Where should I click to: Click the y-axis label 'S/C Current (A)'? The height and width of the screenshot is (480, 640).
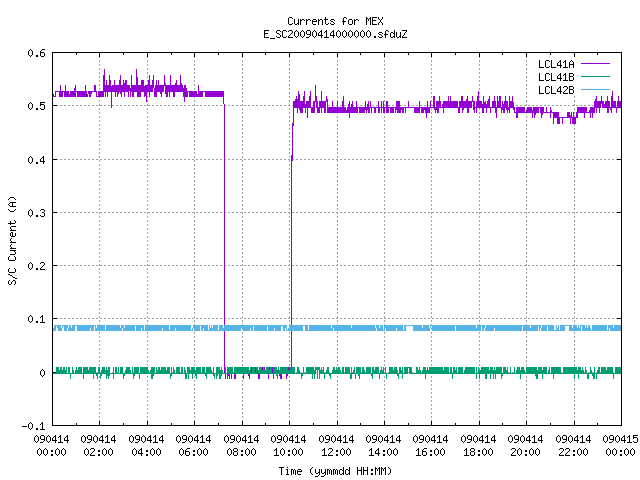click(12, 240)
